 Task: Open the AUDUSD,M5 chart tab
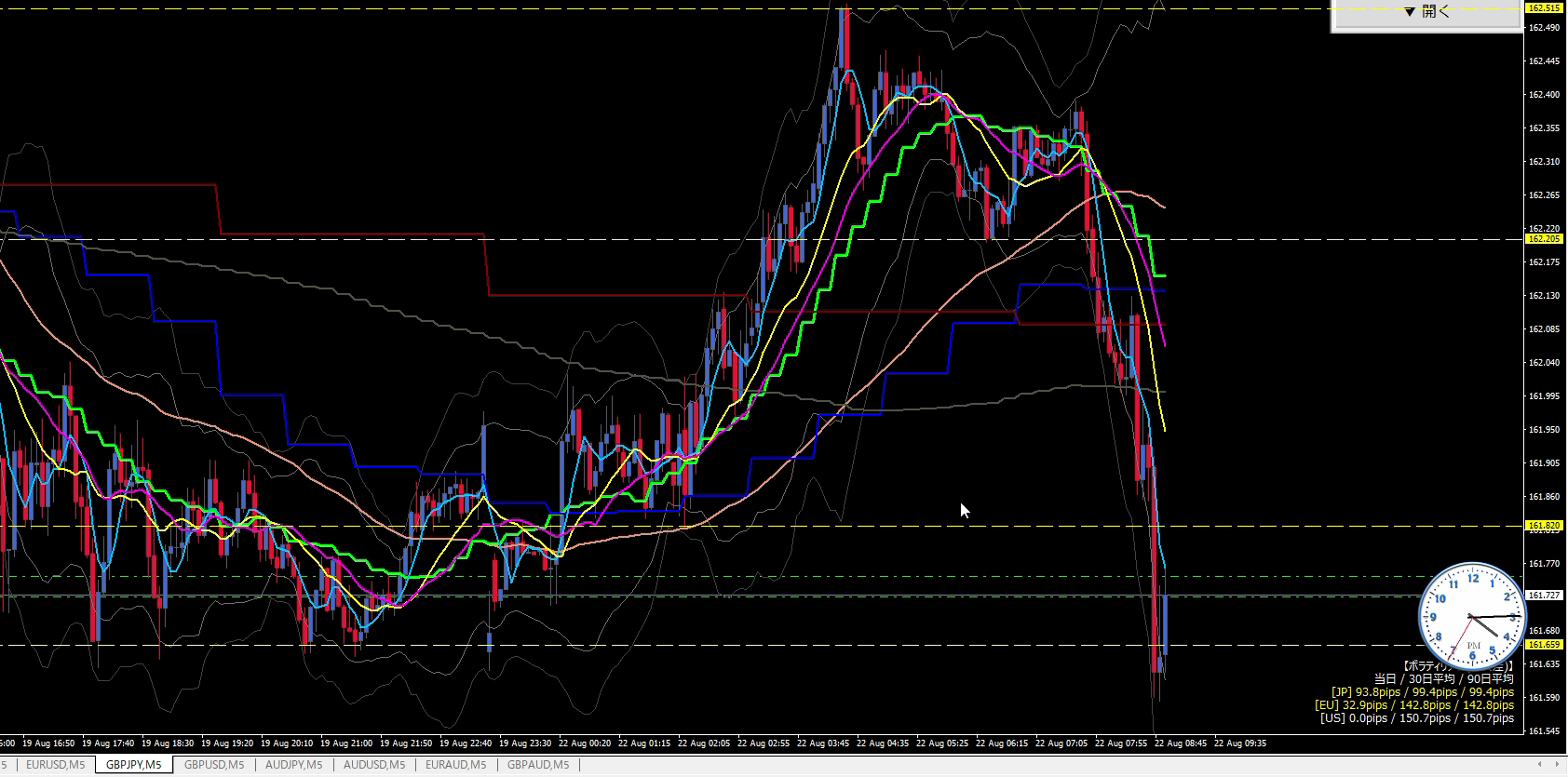373,765
